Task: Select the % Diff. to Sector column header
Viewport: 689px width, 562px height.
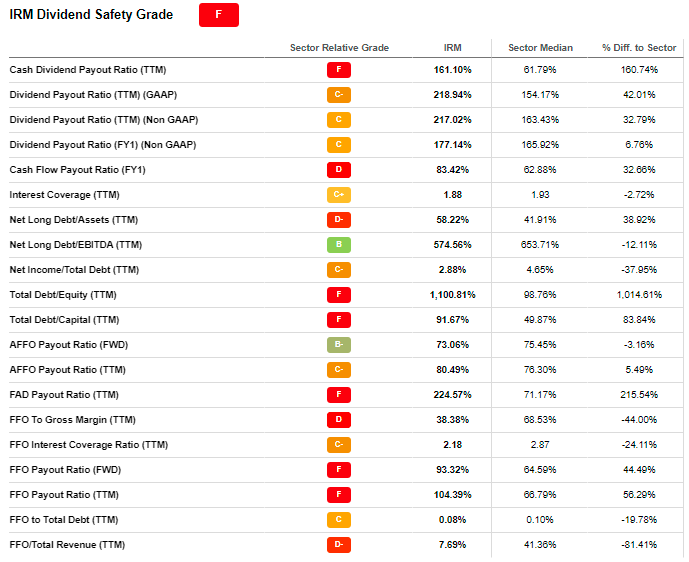Action: pos(639,48)
